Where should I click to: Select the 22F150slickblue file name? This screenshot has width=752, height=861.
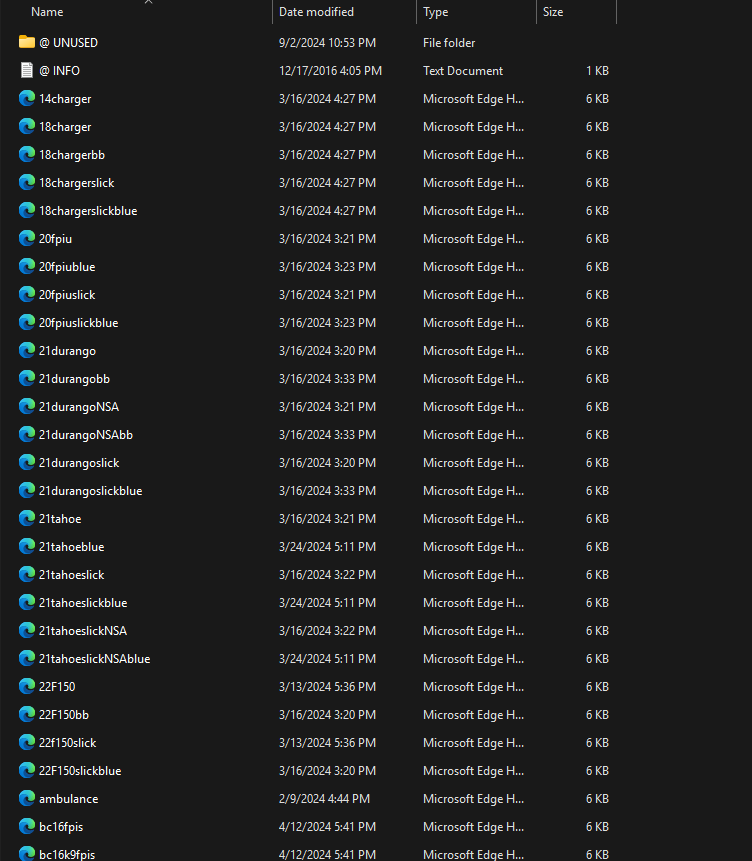80,770
